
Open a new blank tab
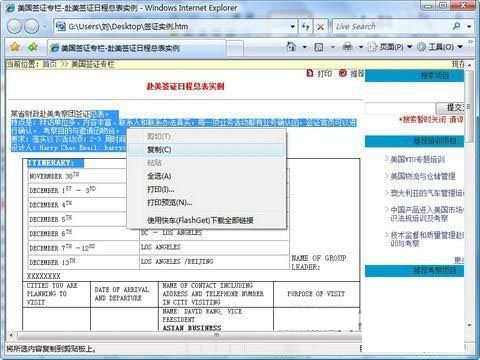(235, 48)
